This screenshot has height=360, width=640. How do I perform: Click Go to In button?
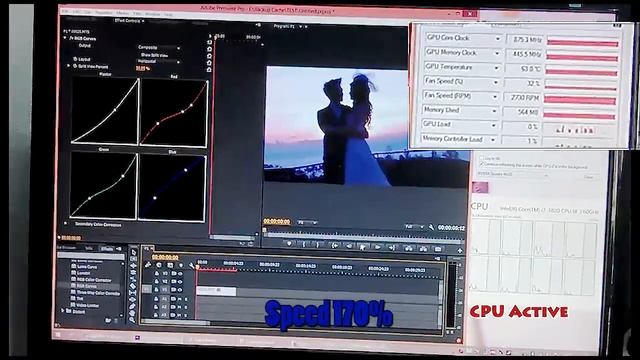[334, 245]
